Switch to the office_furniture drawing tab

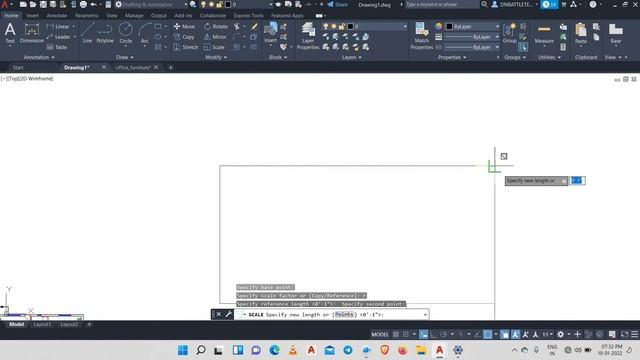[x=133, y=67]
